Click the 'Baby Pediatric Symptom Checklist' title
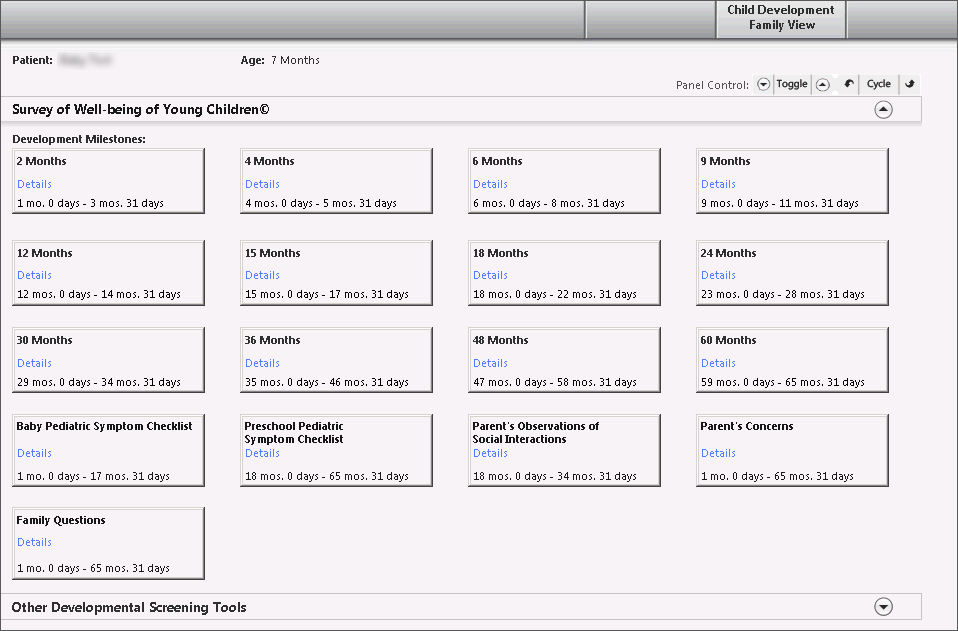Screen dimensions: 958x631 tap(104, 426)
